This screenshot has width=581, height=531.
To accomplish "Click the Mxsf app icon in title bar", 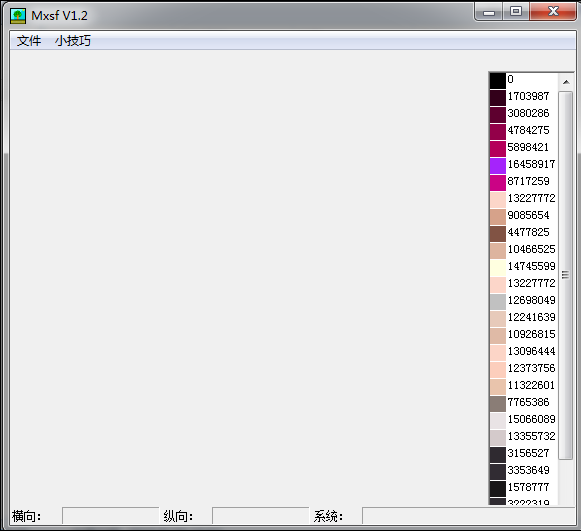I will tap(18, 16).
